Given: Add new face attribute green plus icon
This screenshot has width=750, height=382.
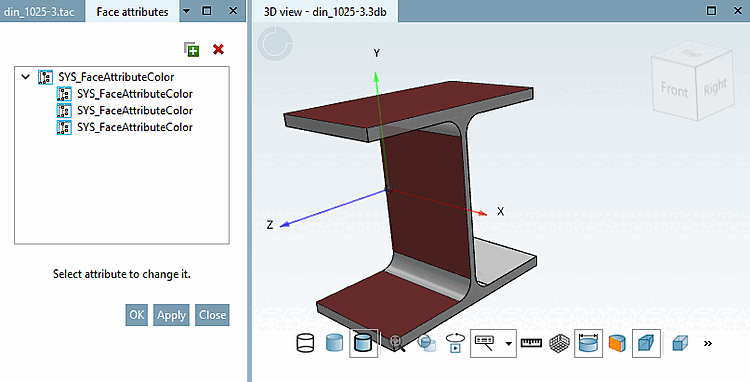Looking at the screenshot, I should 192,50.
